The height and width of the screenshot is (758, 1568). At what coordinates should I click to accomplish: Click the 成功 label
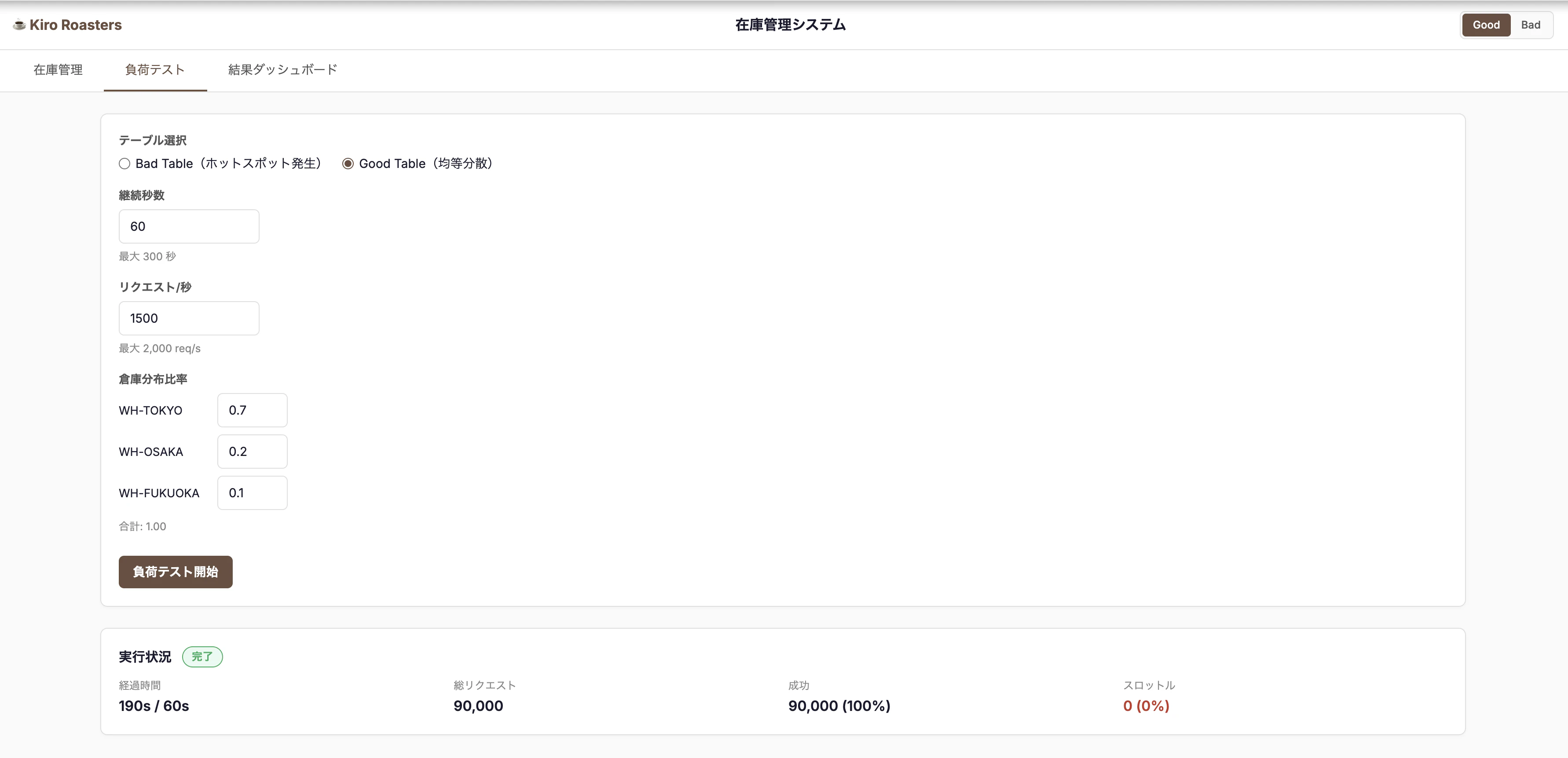tap(799, 685)
